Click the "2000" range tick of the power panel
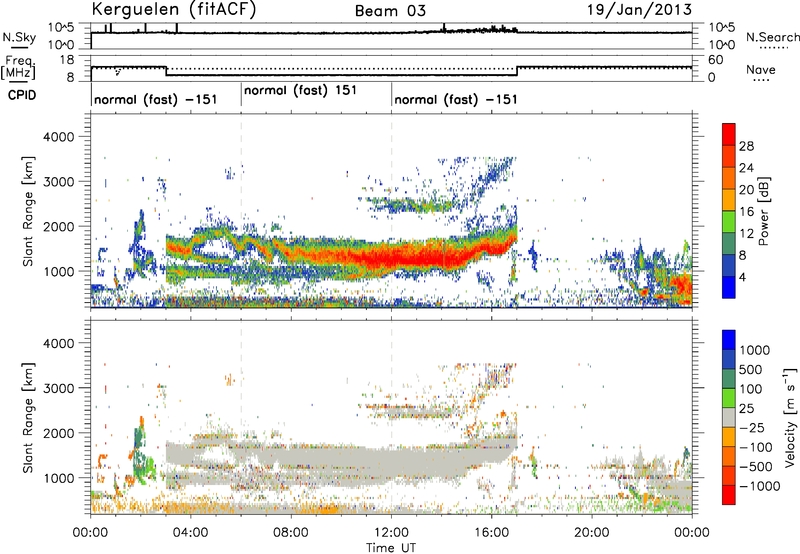The width and height of the screenshot is (800, 554). [58, 226]
